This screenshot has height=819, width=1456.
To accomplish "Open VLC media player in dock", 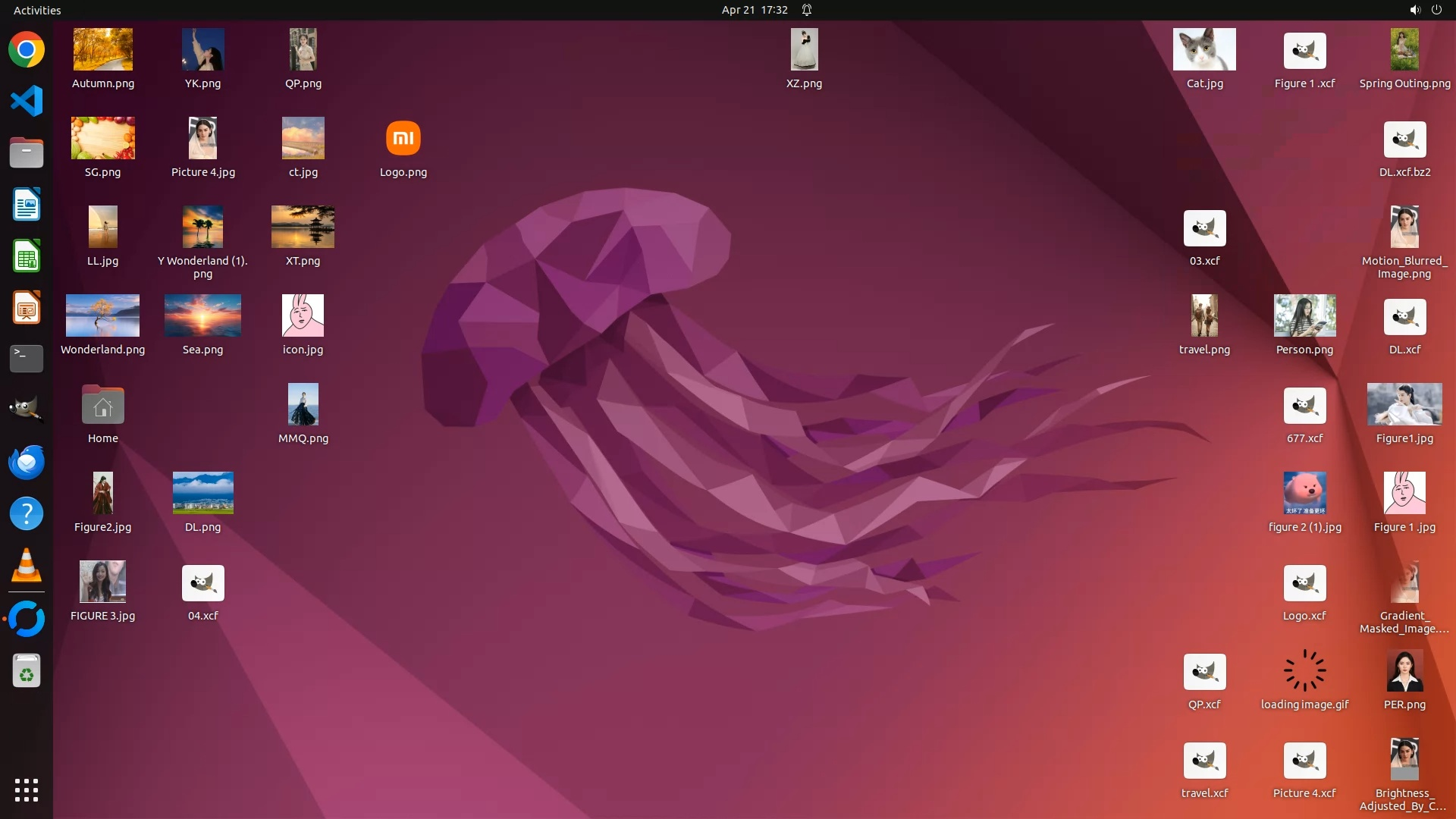I will 27,565.
